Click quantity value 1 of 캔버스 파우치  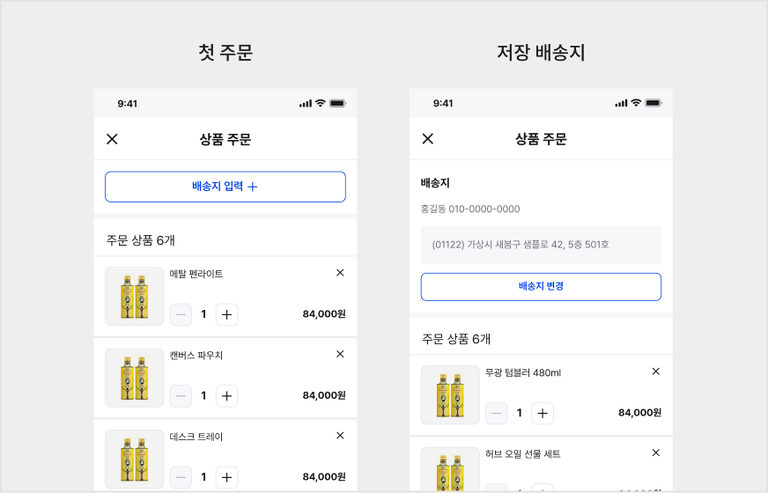[x=204, y=396]
